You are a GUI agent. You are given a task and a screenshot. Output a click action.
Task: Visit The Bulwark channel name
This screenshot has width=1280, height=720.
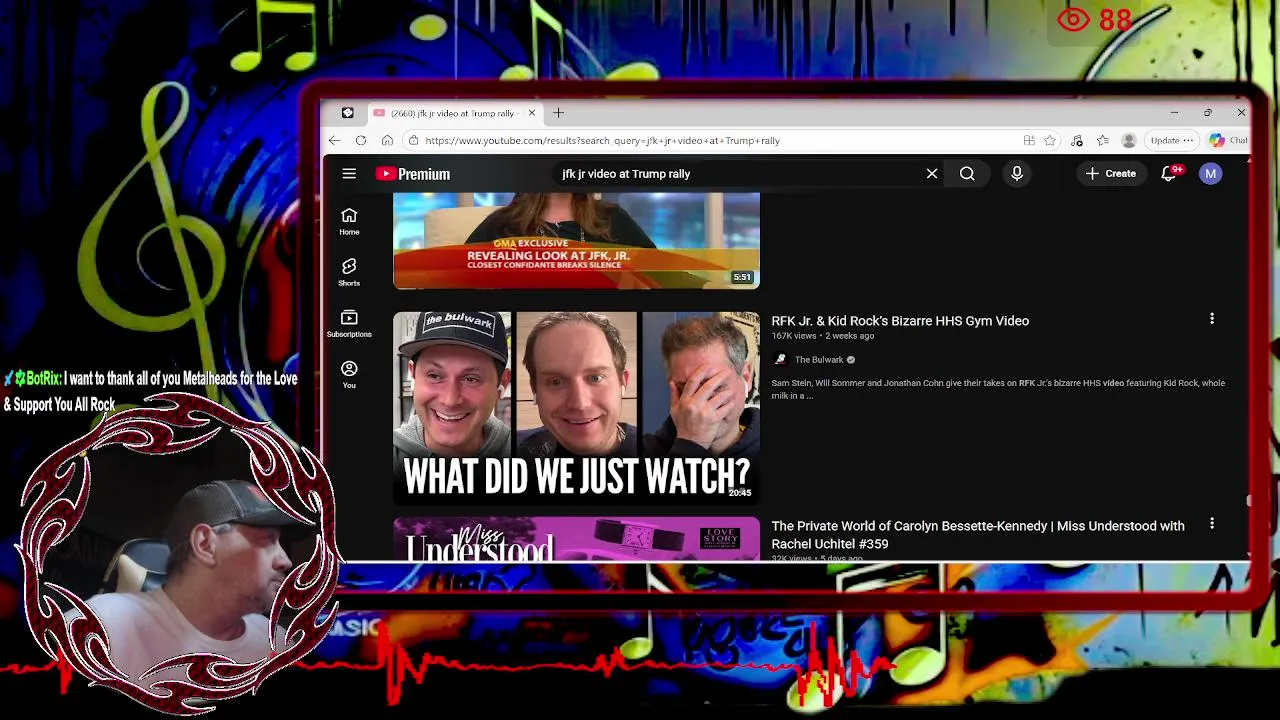819,360
